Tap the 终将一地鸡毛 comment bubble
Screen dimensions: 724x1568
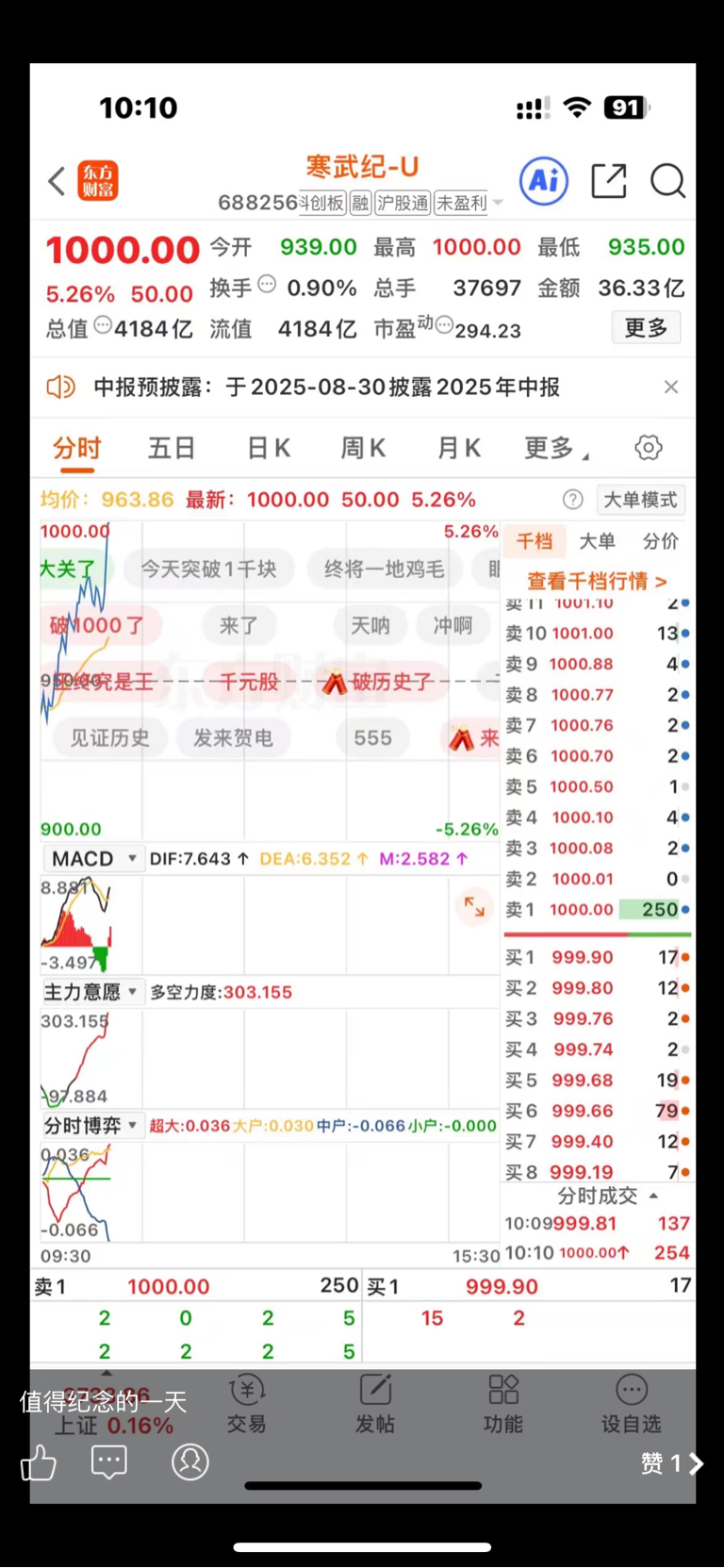pos(384,569)
